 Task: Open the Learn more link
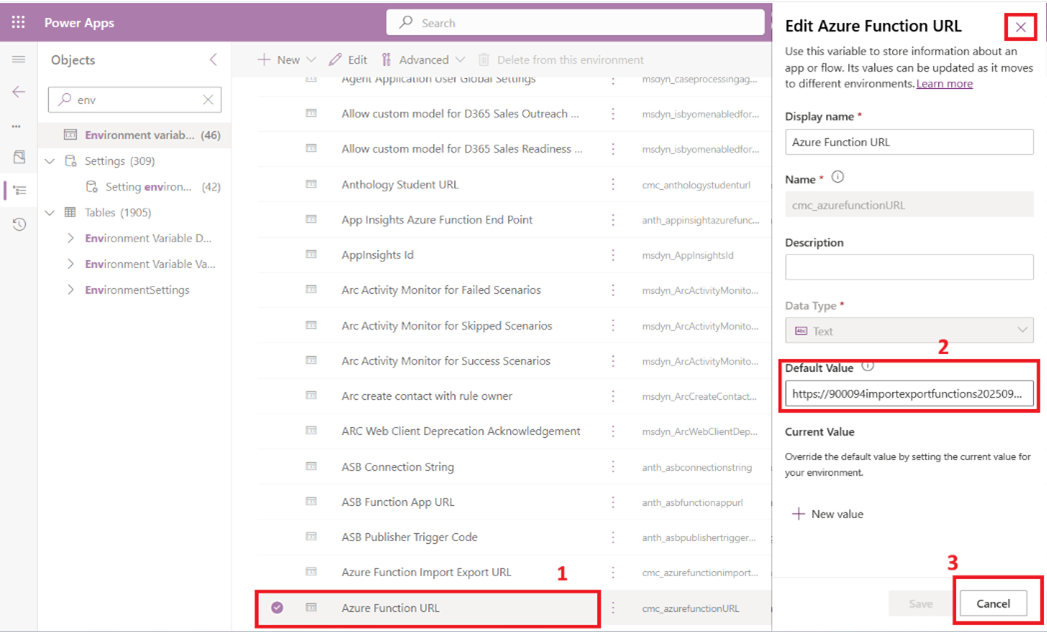point(944,84)
